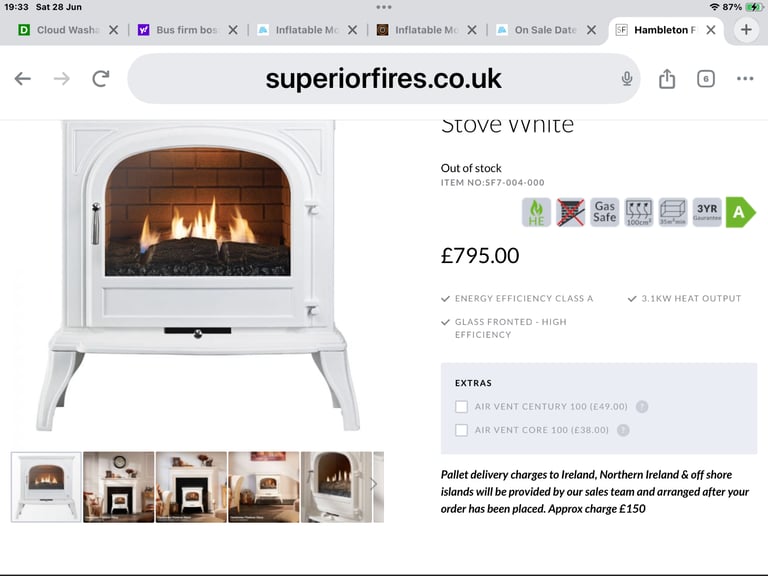Tick the Air Vent Century 100 checkbox

(461, 407)
